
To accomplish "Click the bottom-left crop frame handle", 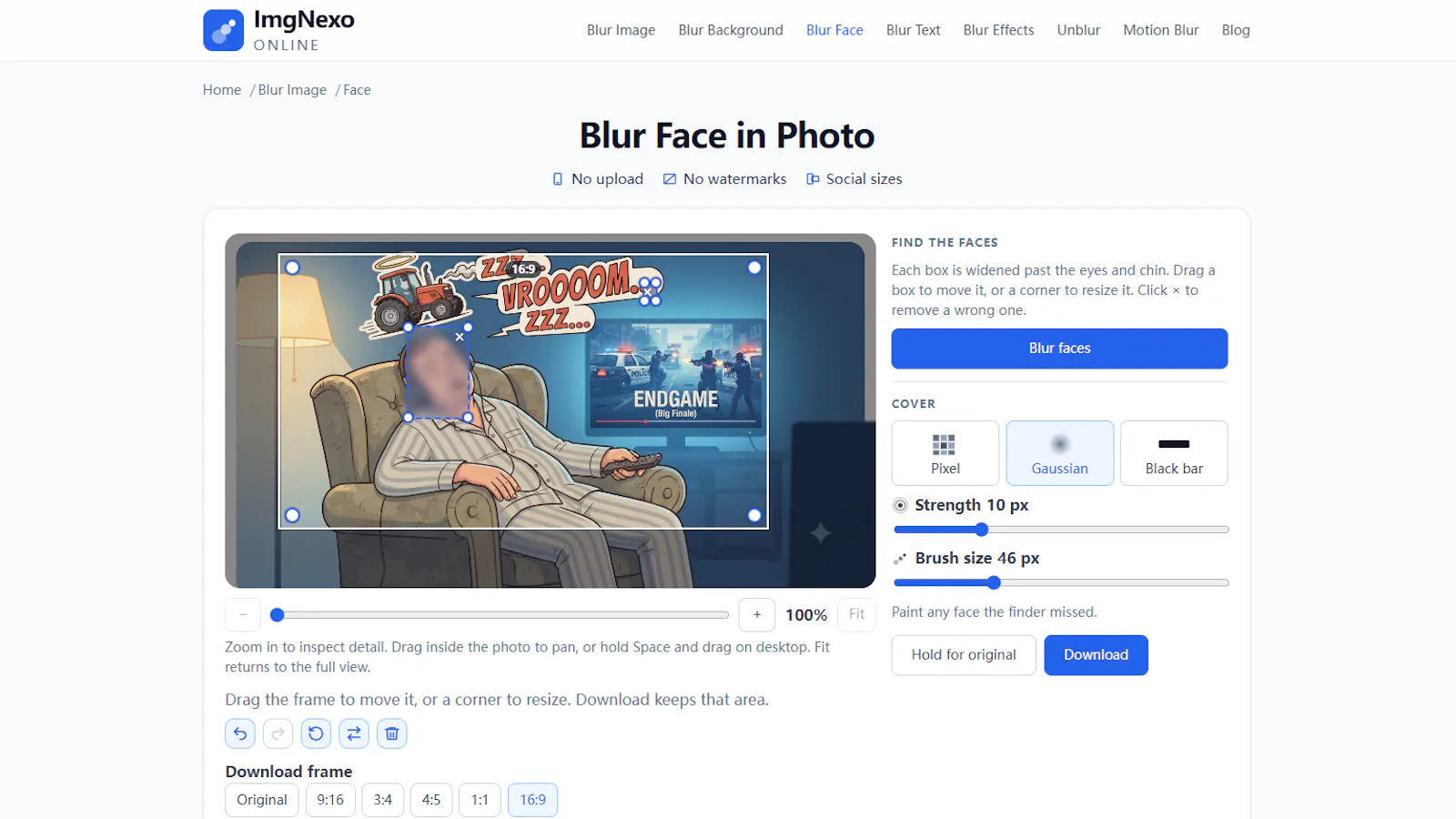I will pos(292,515).
